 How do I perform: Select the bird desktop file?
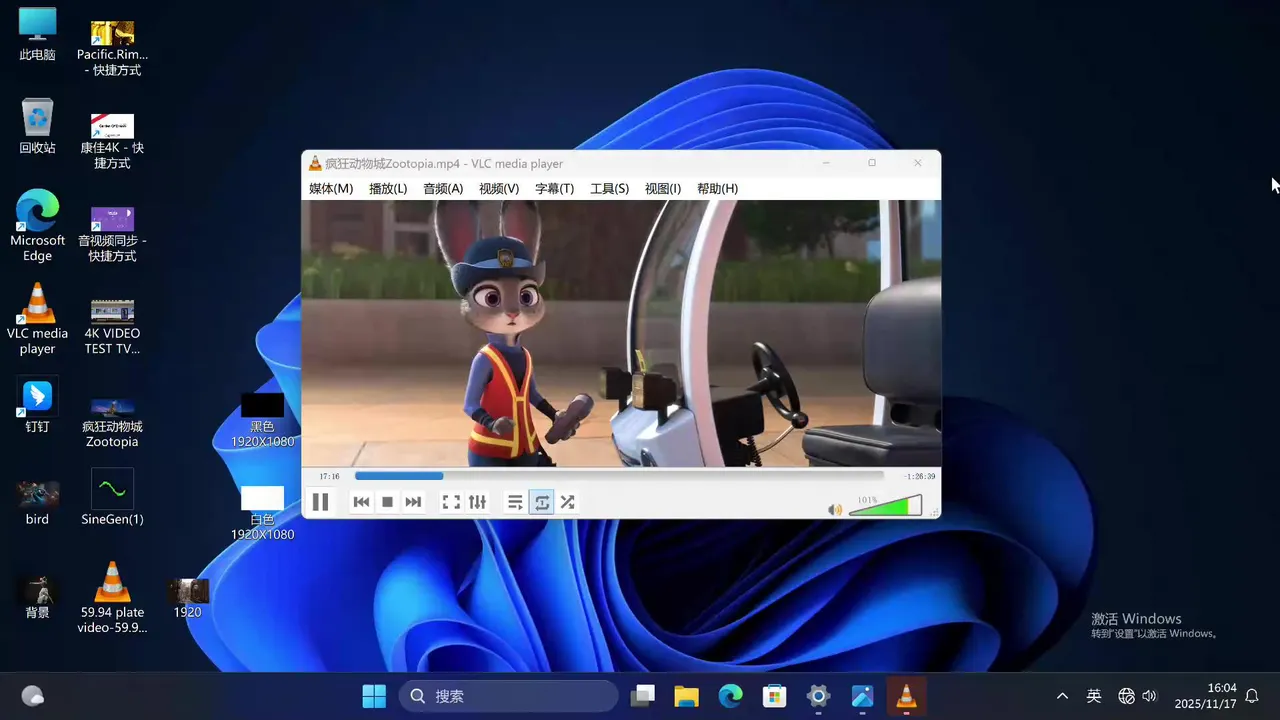pos(37,502)
